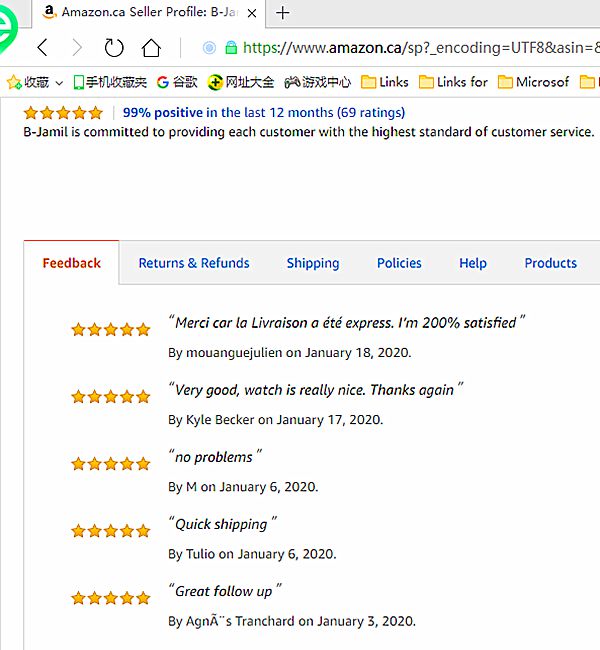Expand the 收藏 favorites dropdown arrow
Viewport: 600px width, 650px height.
pyautogui.click(x=59, y=83)
